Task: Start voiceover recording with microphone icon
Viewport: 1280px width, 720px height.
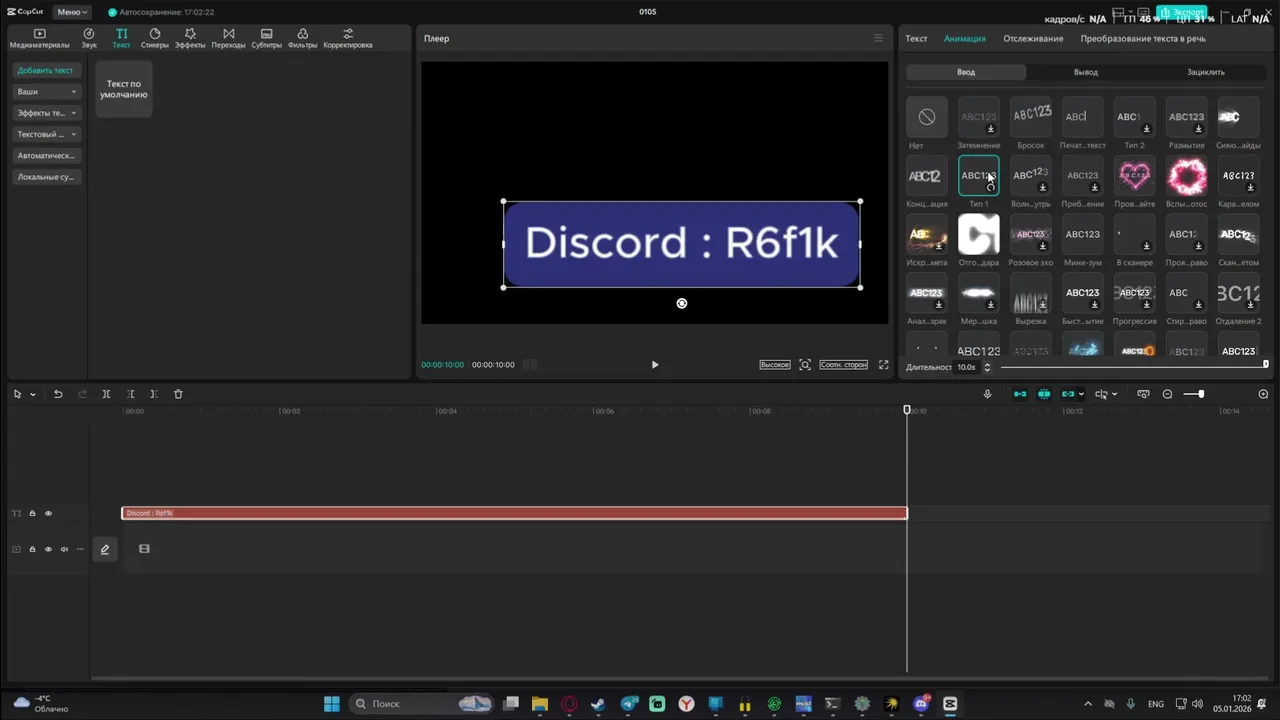Action: [988, 394]
